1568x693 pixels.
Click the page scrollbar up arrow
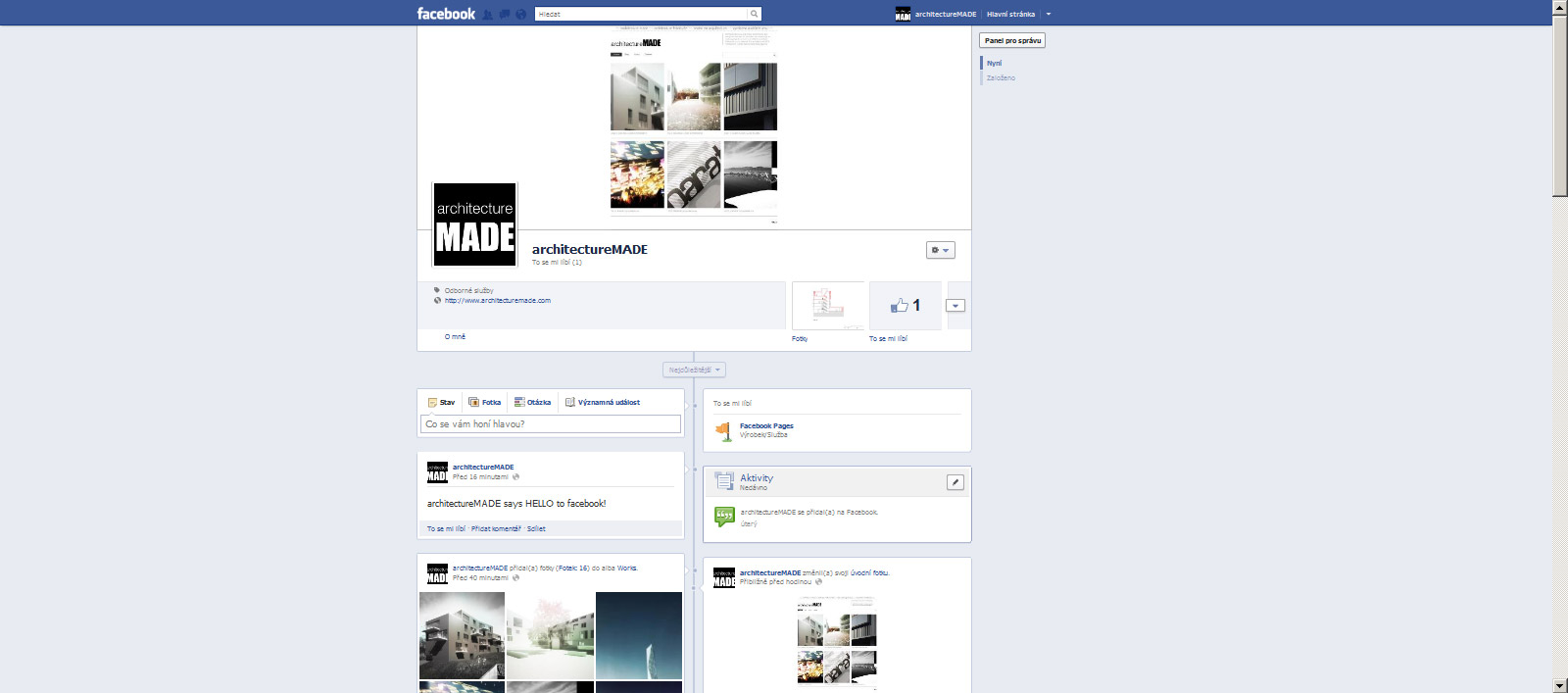(x=1560, y=7)
